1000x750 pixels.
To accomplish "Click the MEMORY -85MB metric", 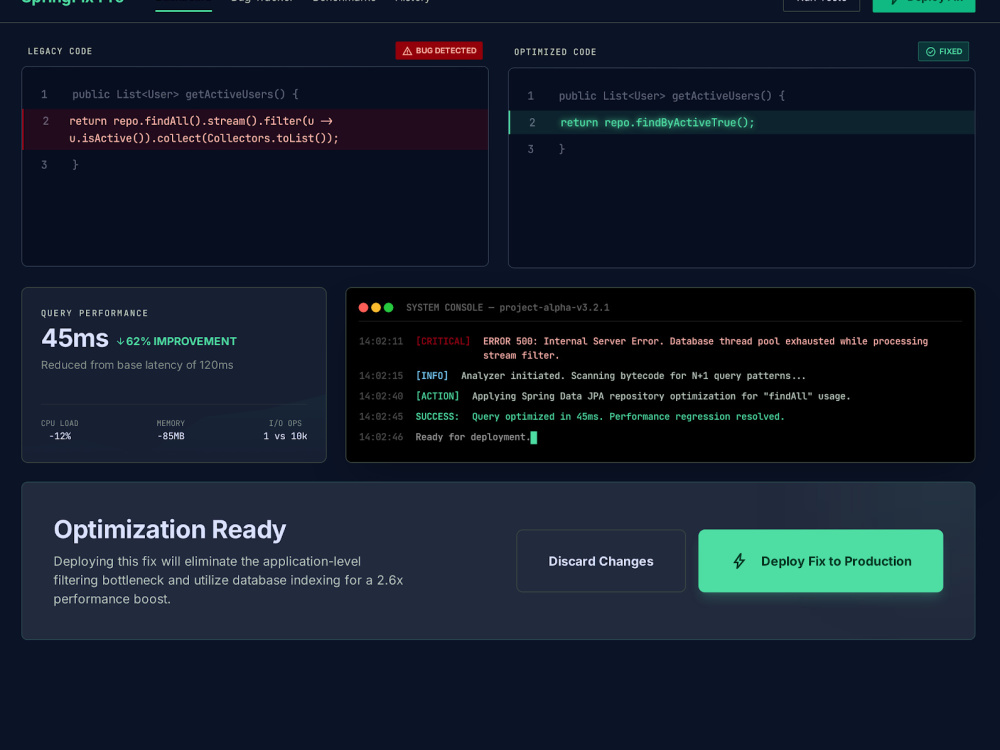I will coord(170,430).
